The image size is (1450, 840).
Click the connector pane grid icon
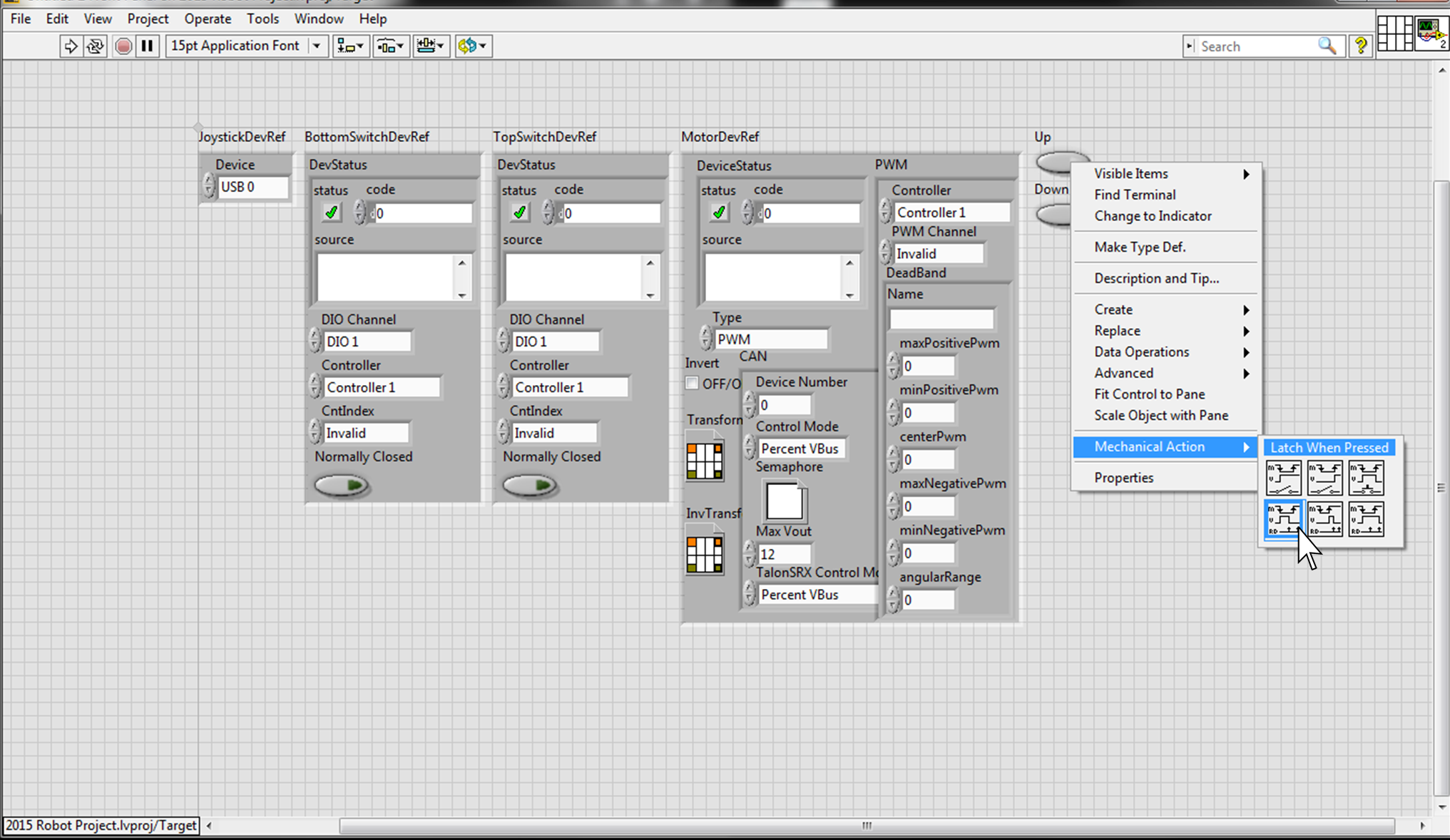coord(1394,34)
